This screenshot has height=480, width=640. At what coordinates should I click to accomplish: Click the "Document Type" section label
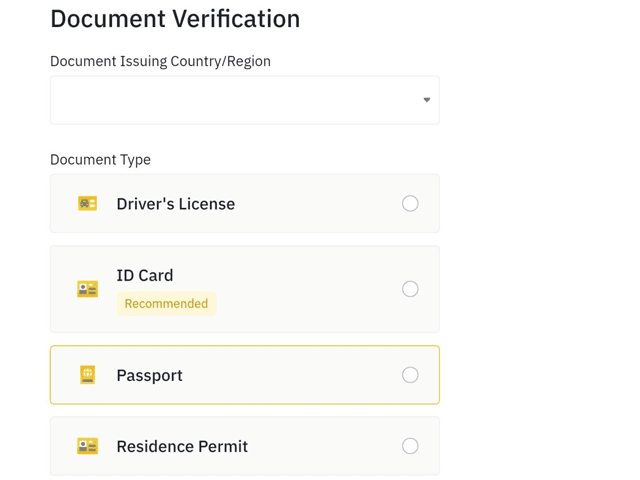click(100, 160)
